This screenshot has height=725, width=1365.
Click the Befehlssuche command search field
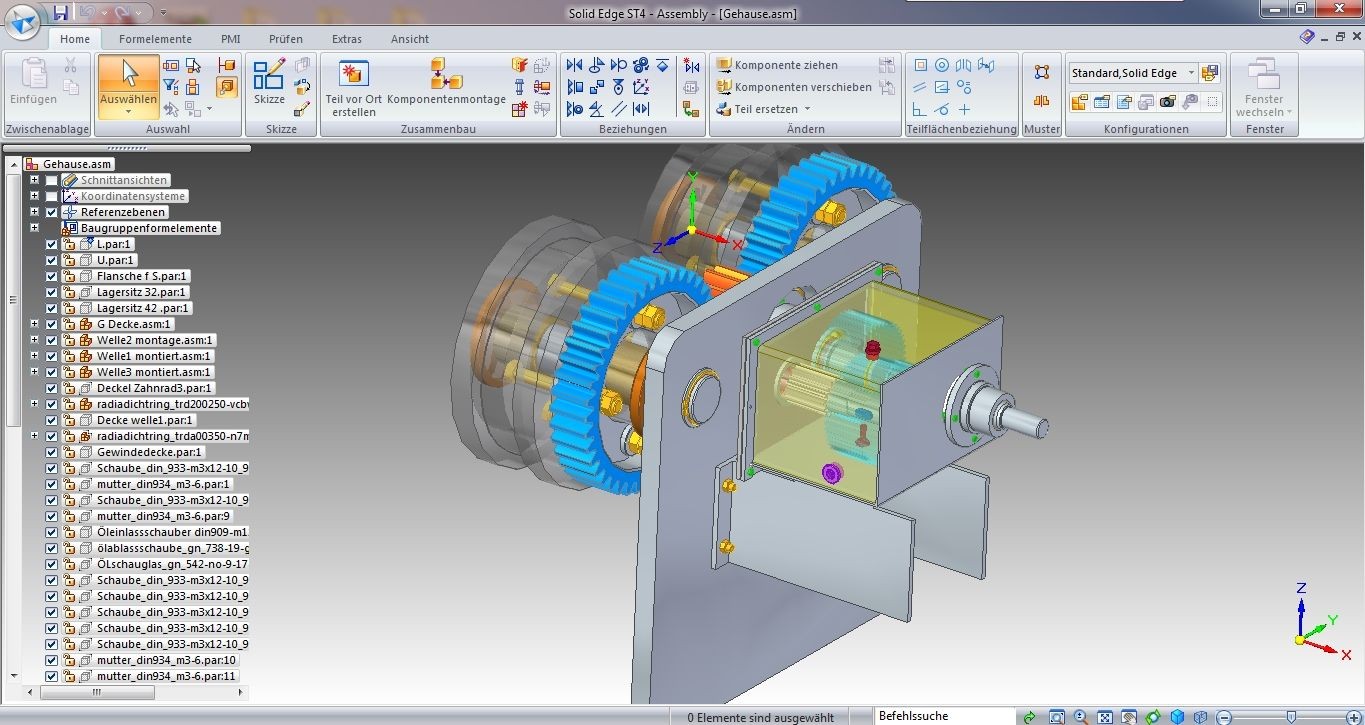click(940, 716)
